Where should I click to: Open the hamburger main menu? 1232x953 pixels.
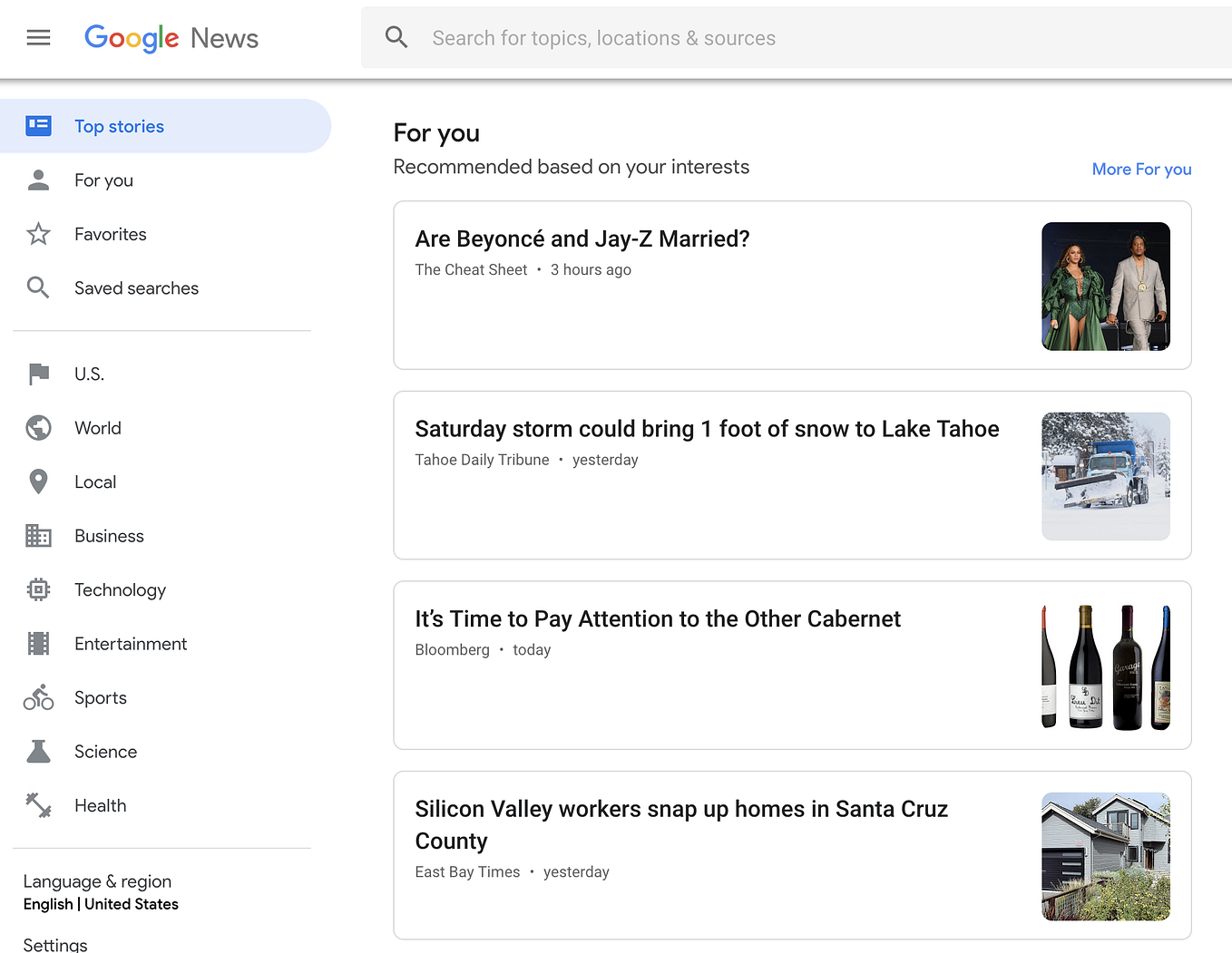point(38,37)
